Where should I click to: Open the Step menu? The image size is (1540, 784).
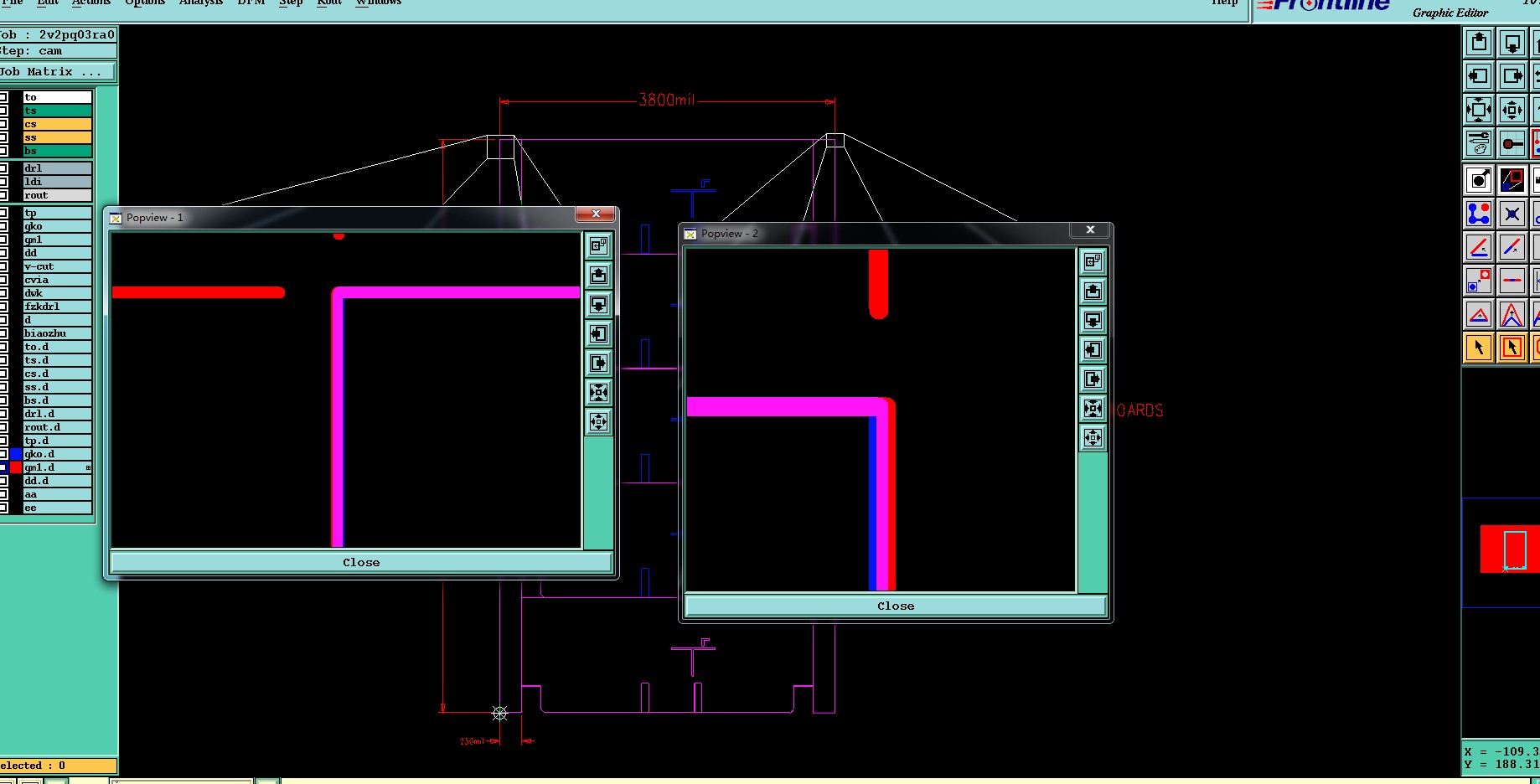(291, 3)
